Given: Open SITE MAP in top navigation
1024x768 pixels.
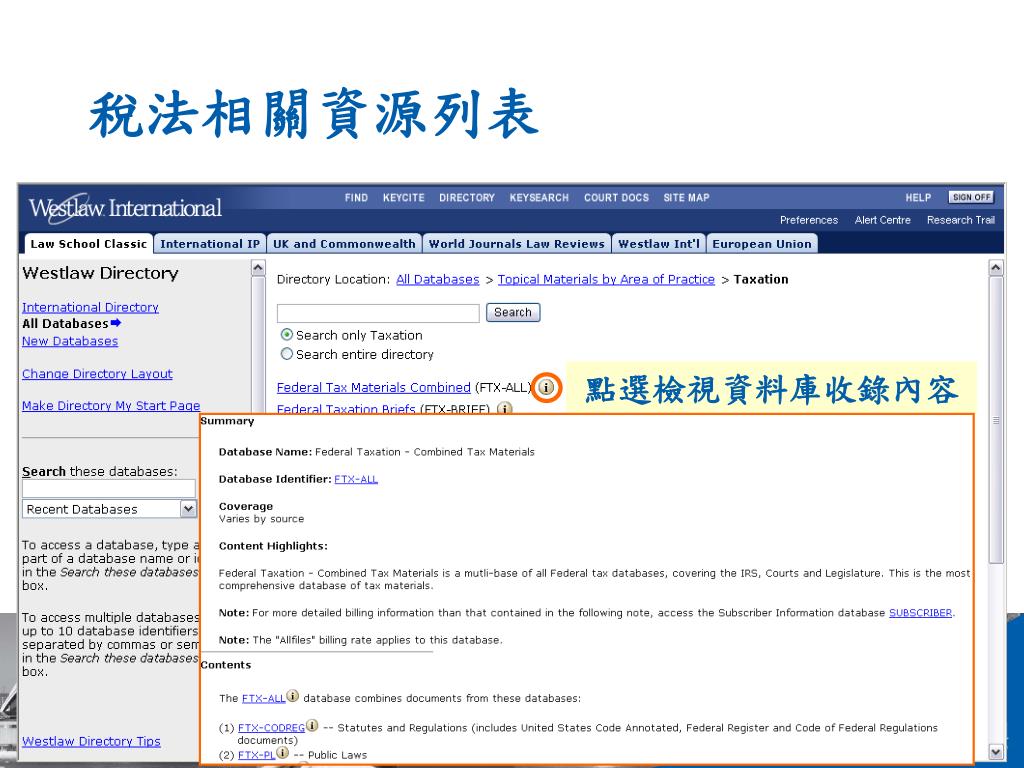Looking at the screenshot, I should point(686,197).
